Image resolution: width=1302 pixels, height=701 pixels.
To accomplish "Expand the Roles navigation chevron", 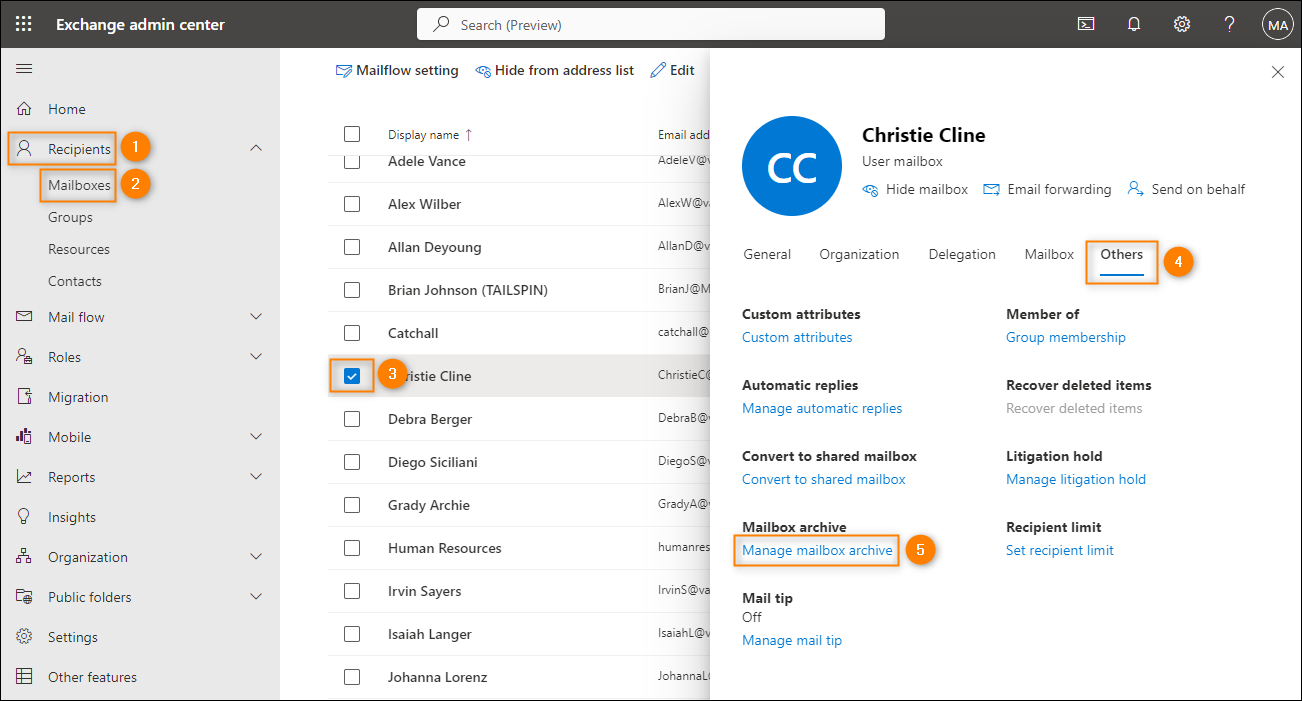I will pos(256,357).
